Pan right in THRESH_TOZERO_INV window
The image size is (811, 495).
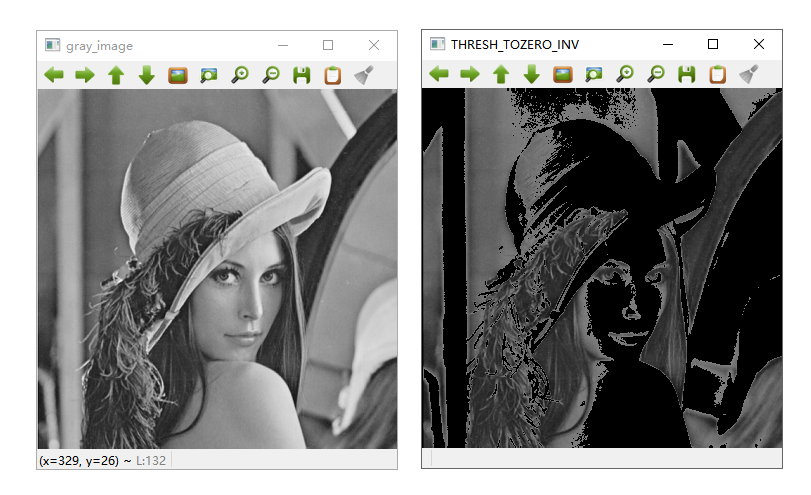point(470,74)
